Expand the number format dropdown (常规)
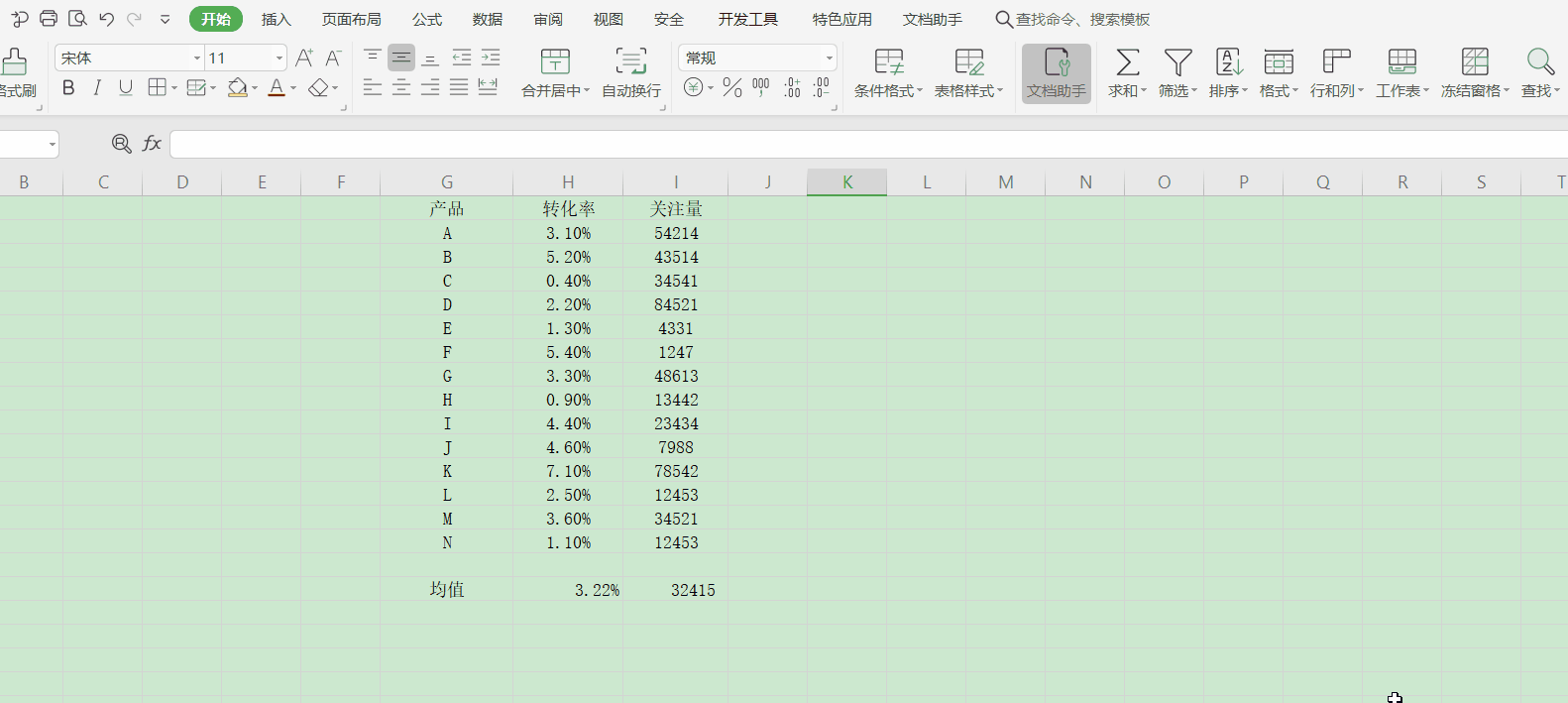1568x703 pixels. tap(829, 59)
